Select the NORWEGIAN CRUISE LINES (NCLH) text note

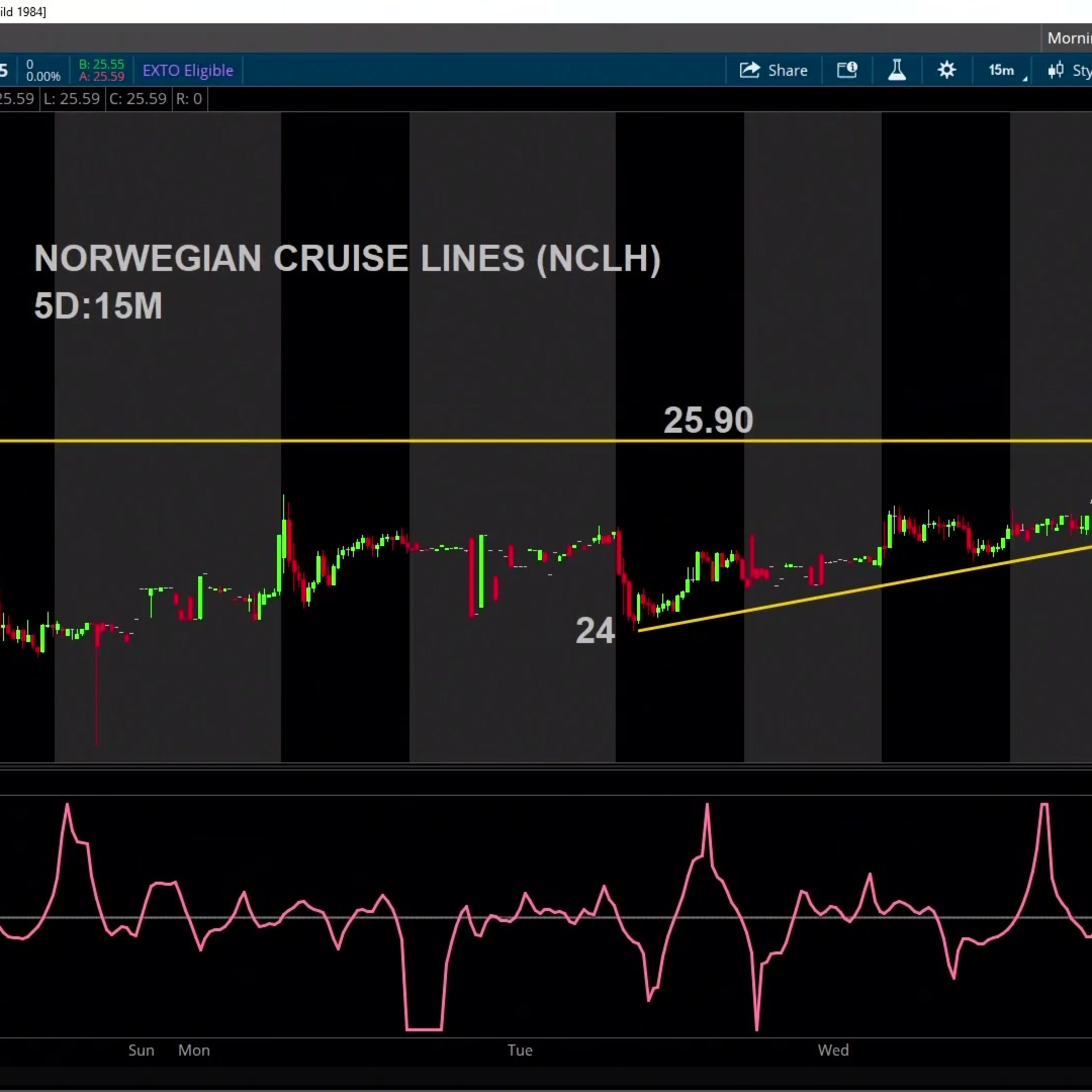(347, 258)
